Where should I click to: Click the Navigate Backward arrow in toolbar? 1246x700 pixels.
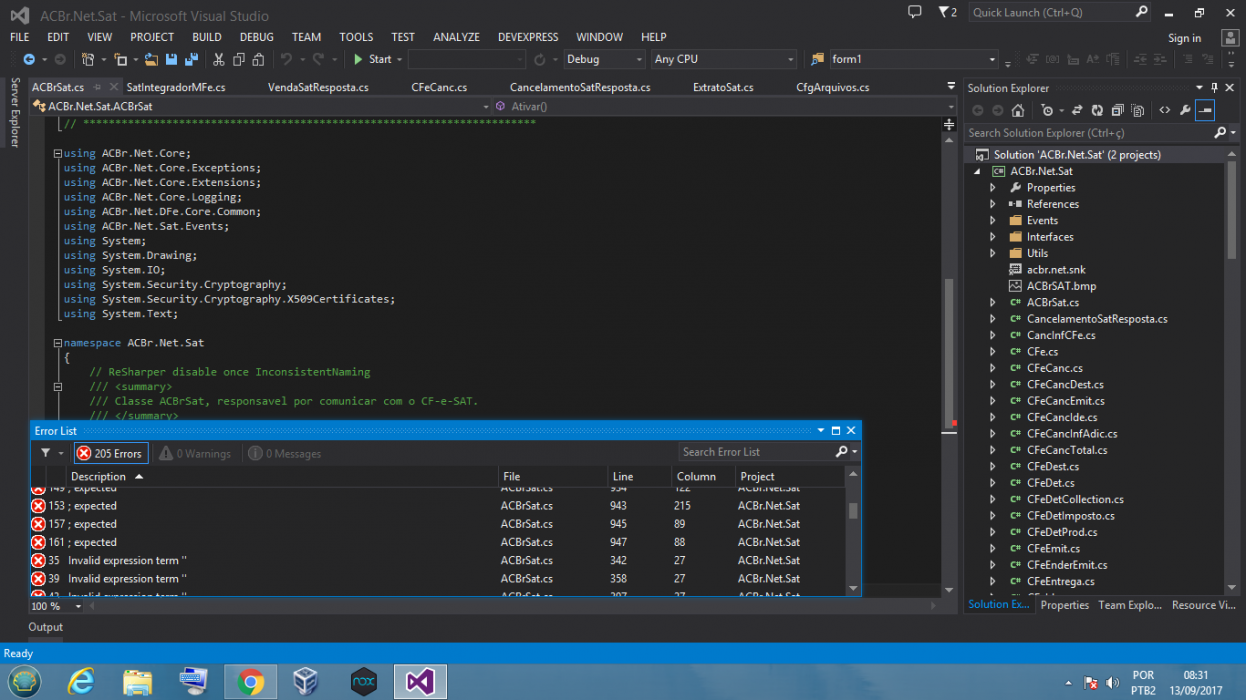28,60
